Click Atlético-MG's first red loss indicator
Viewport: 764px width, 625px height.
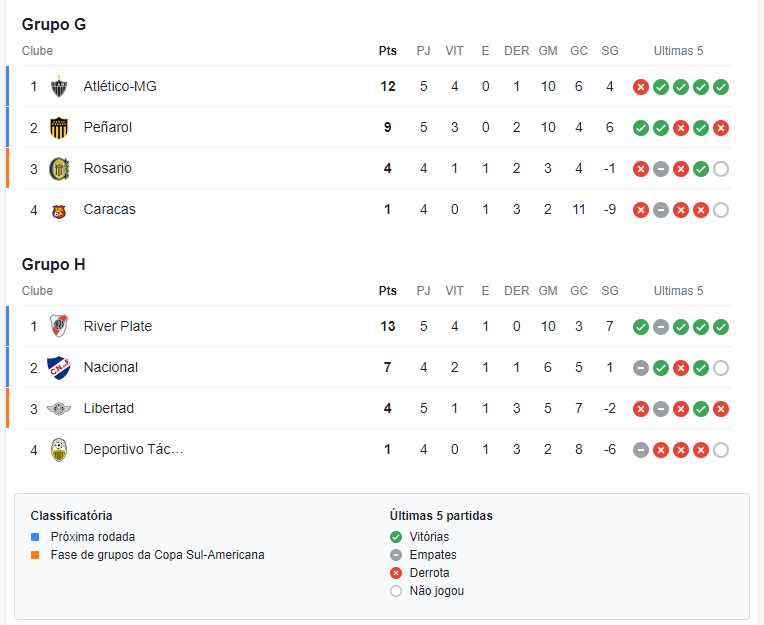pyautogui.click(x=641, y=87)
